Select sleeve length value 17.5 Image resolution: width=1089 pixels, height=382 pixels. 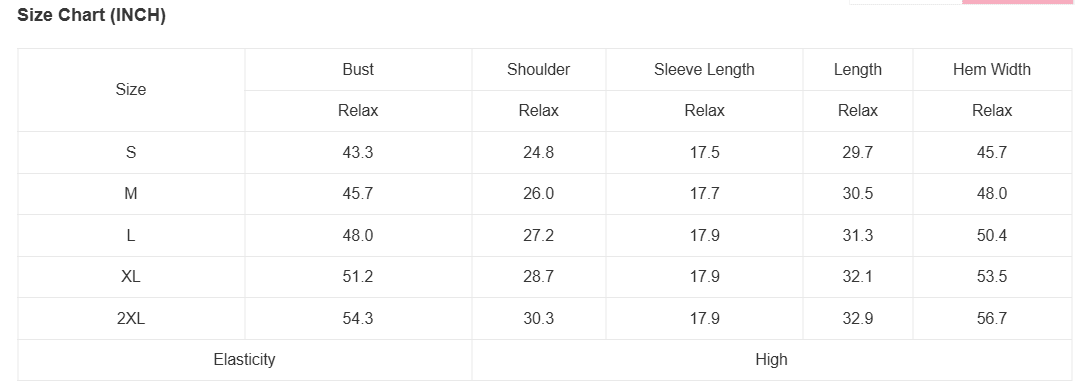coord(704,152)
